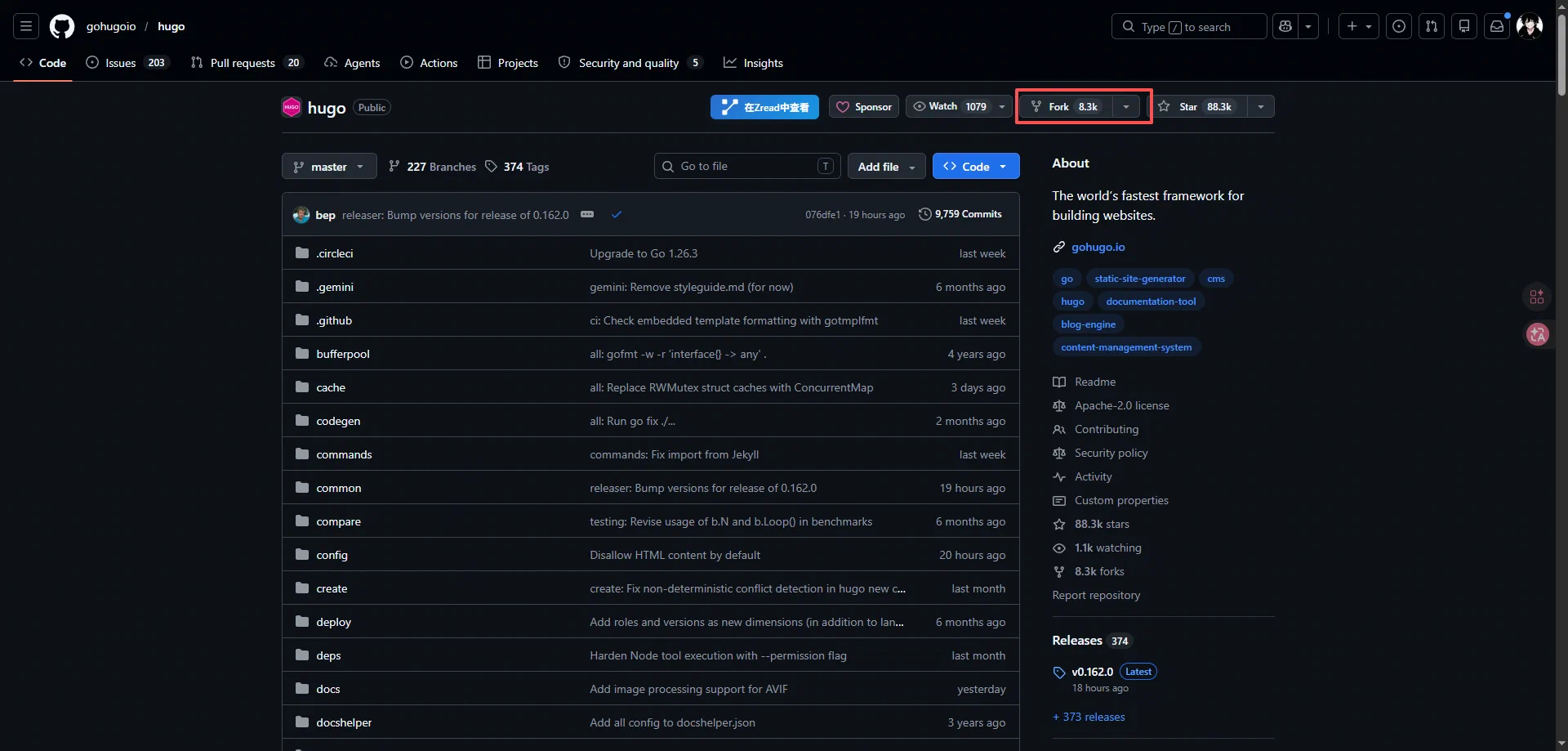1568x751 pixels.
Task: Switch to the Pull requests tab
Action: [x=246, y=63]
